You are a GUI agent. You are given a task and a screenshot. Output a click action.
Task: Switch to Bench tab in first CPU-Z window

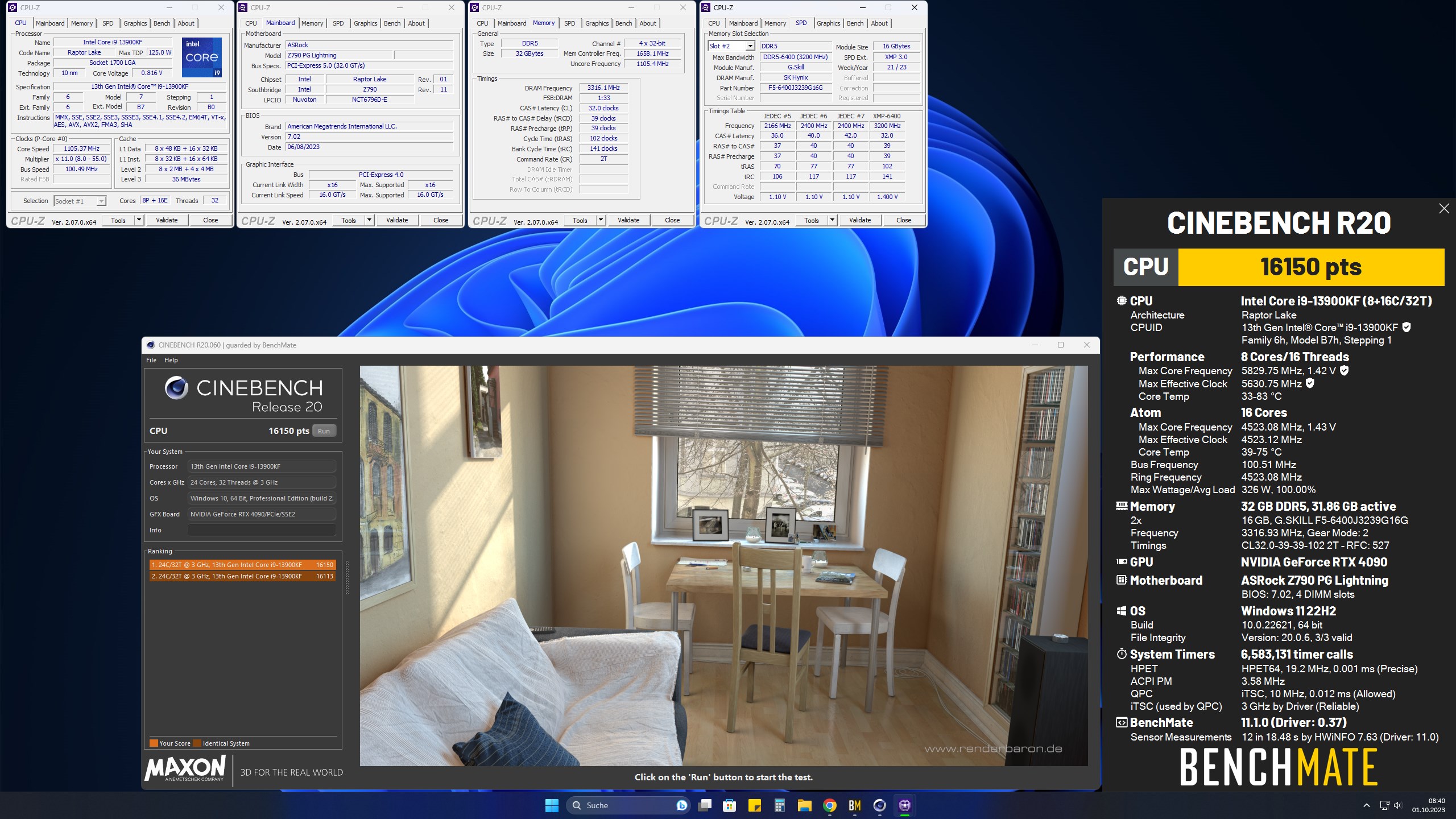pos(162,23)
